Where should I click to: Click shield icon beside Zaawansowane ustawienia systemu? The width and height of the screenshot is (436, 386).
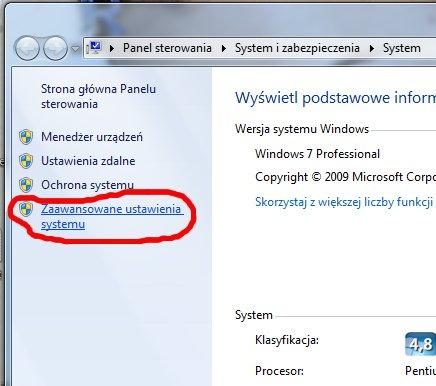[26, 209]
